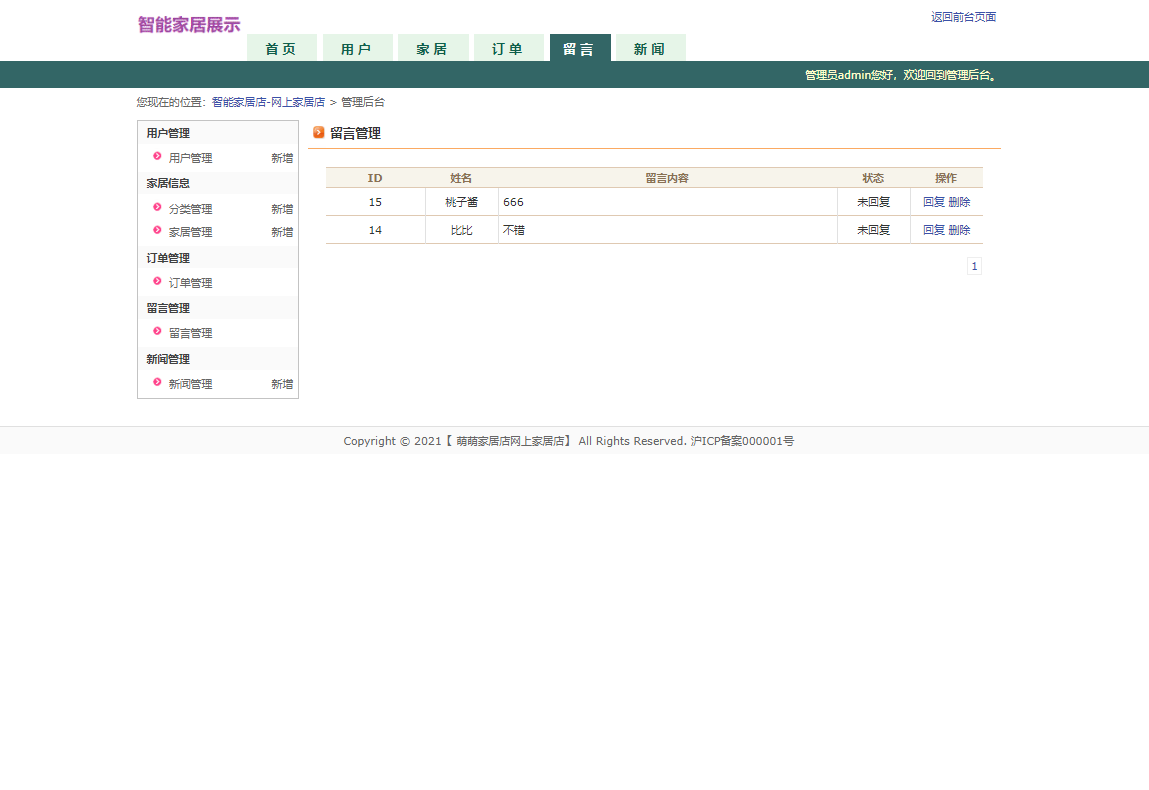Click the pink arrow icon before 分类管理
1149x790 pixels.
[157, 208]
